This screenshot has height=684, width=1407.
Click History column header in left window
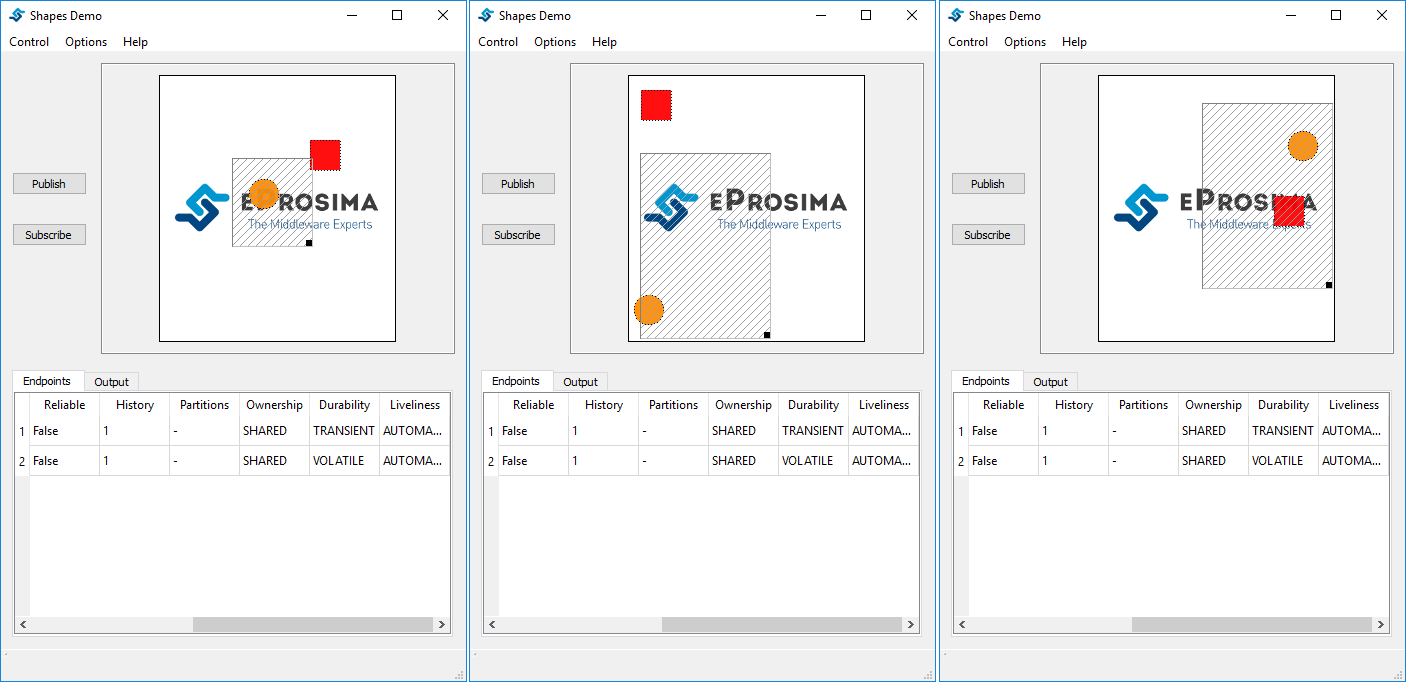pyautogui.click(x=135, y=405)
